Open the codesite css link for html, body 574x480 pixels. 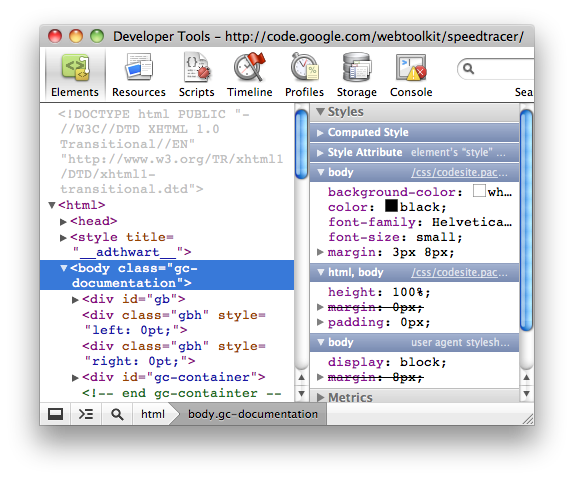coord(459,272)
